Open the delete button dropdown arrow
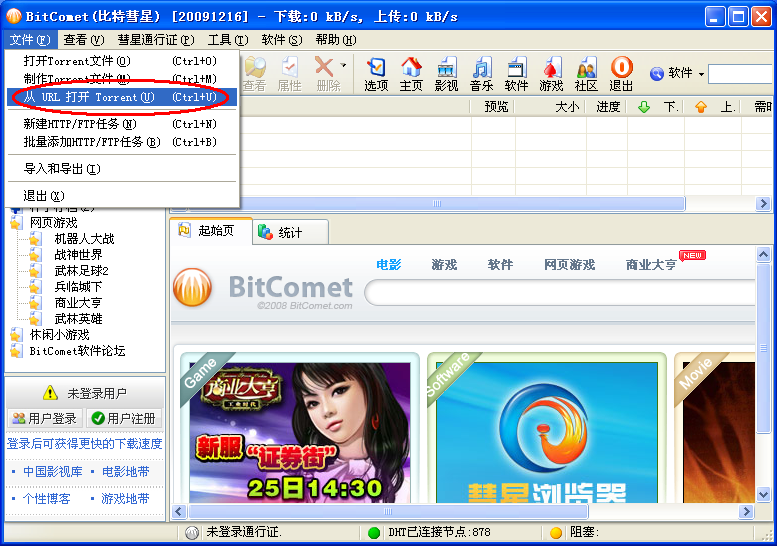 [x=343, y=65]
